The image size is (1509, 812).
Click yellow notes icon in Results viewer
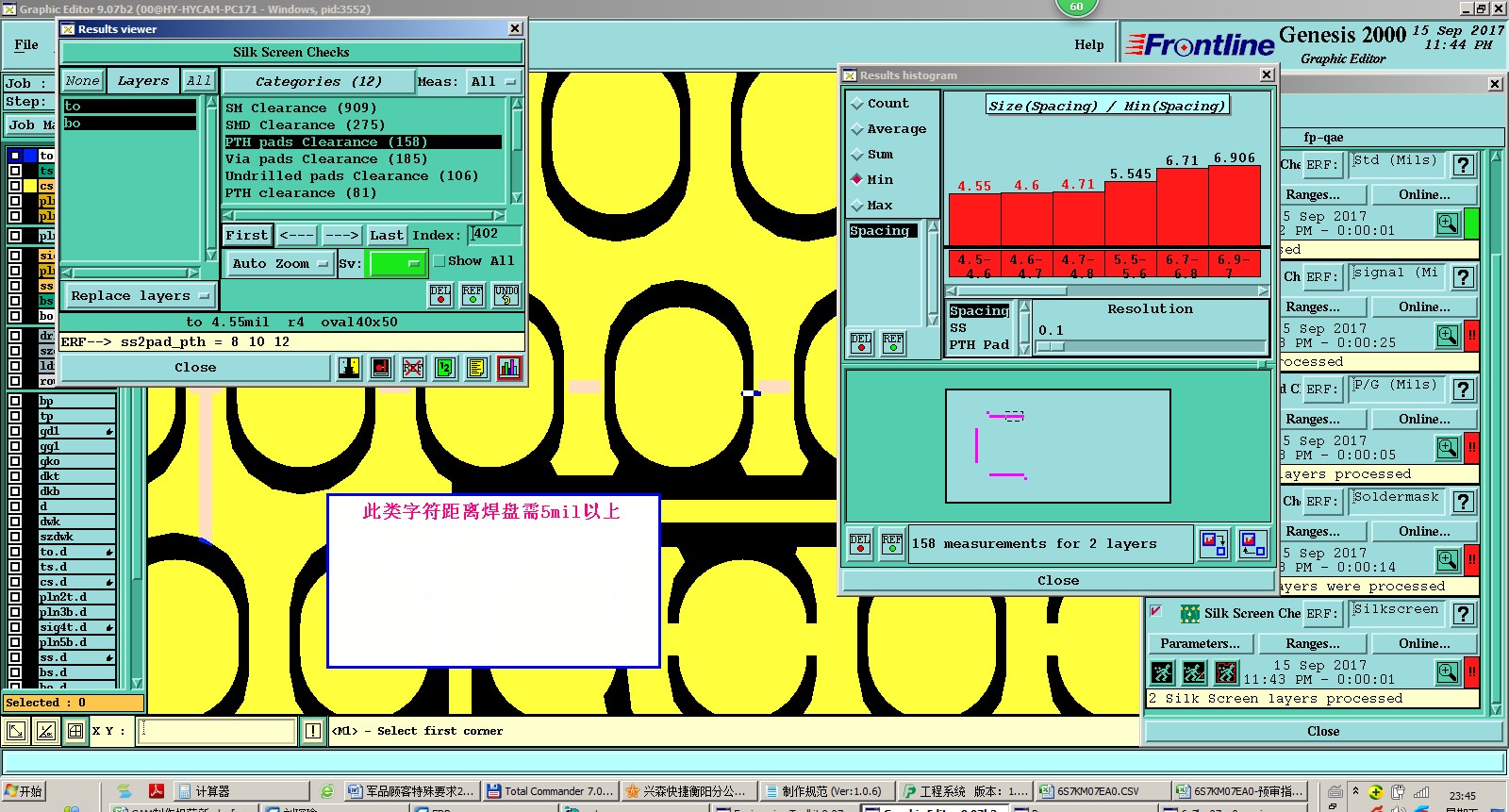pyautogui.click(x=477, y=368)
